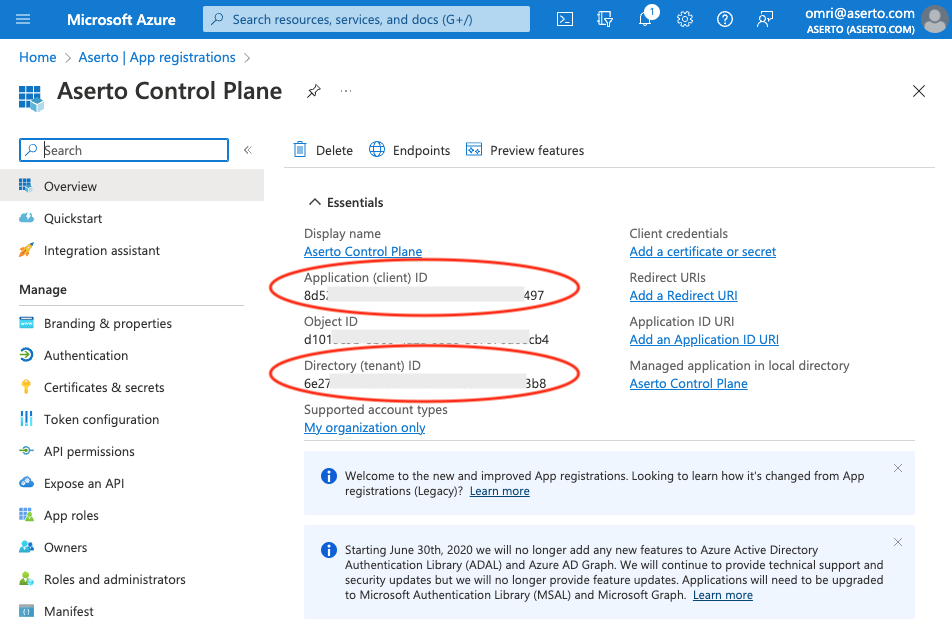The width and height of the screenshot is (952, 634).
Task: Open the notifications bell
Action: click(x=645, y=19)
